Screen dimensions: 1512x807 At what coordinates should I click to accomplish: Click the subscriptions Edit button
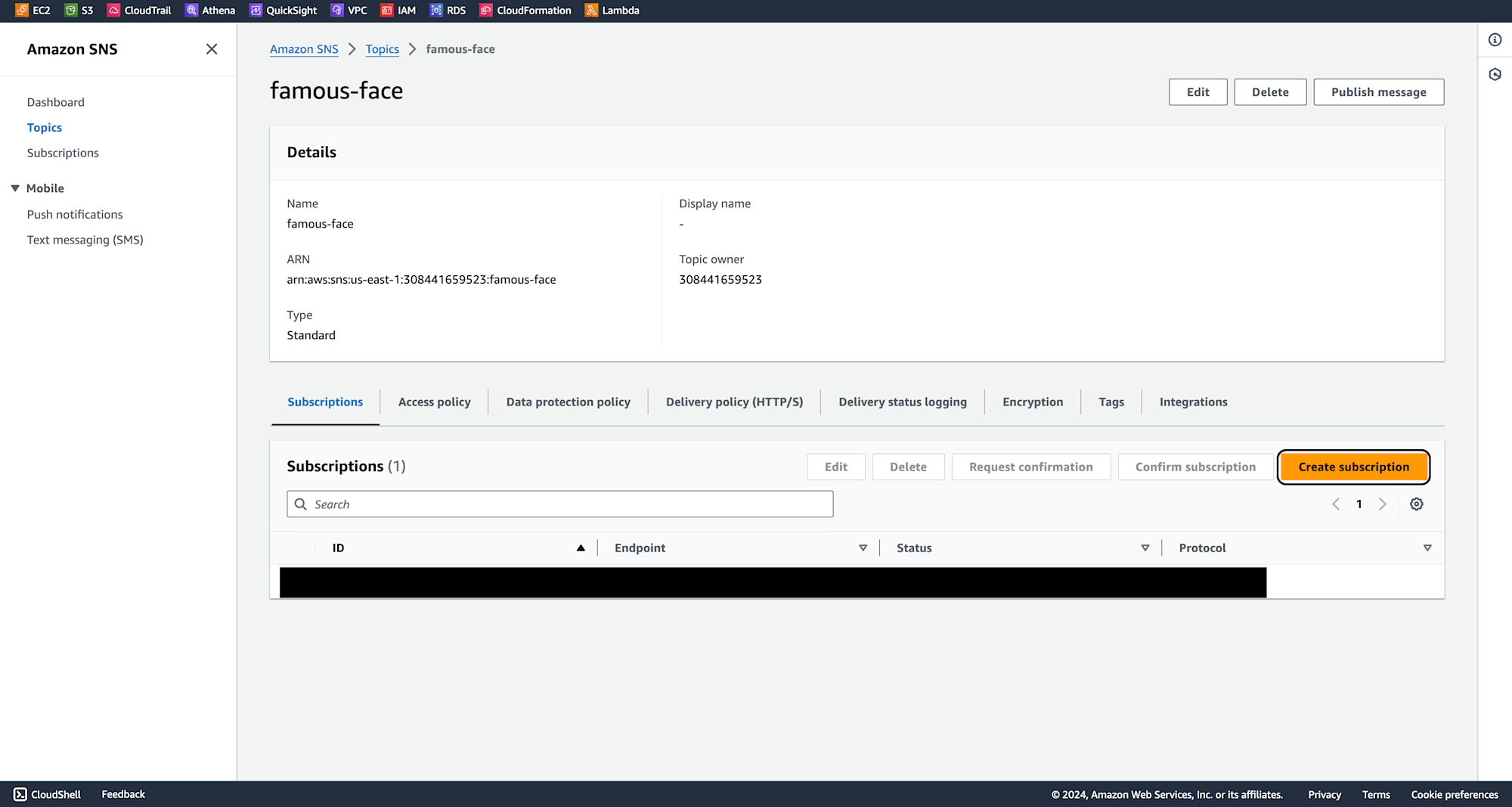835,467
